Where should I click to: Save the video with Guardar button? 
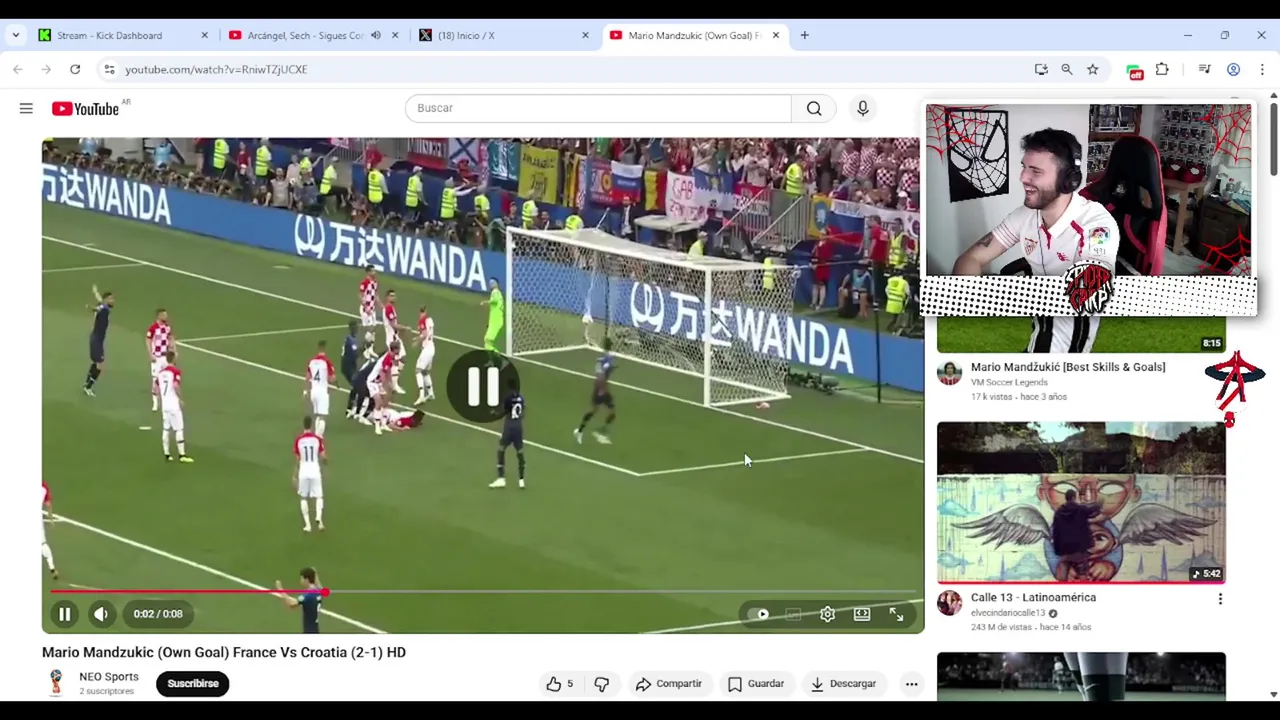click(756, 684)
